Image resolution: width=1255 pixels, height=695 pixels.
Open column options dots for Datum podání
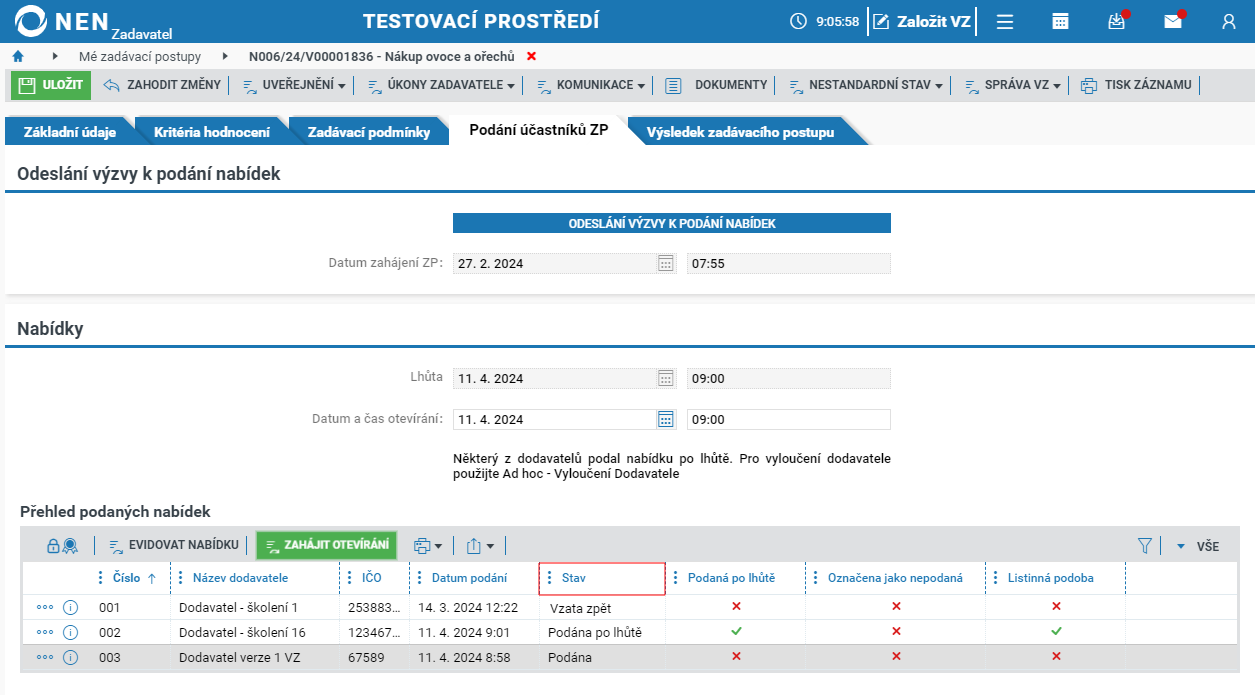click(x=419, y=578)
